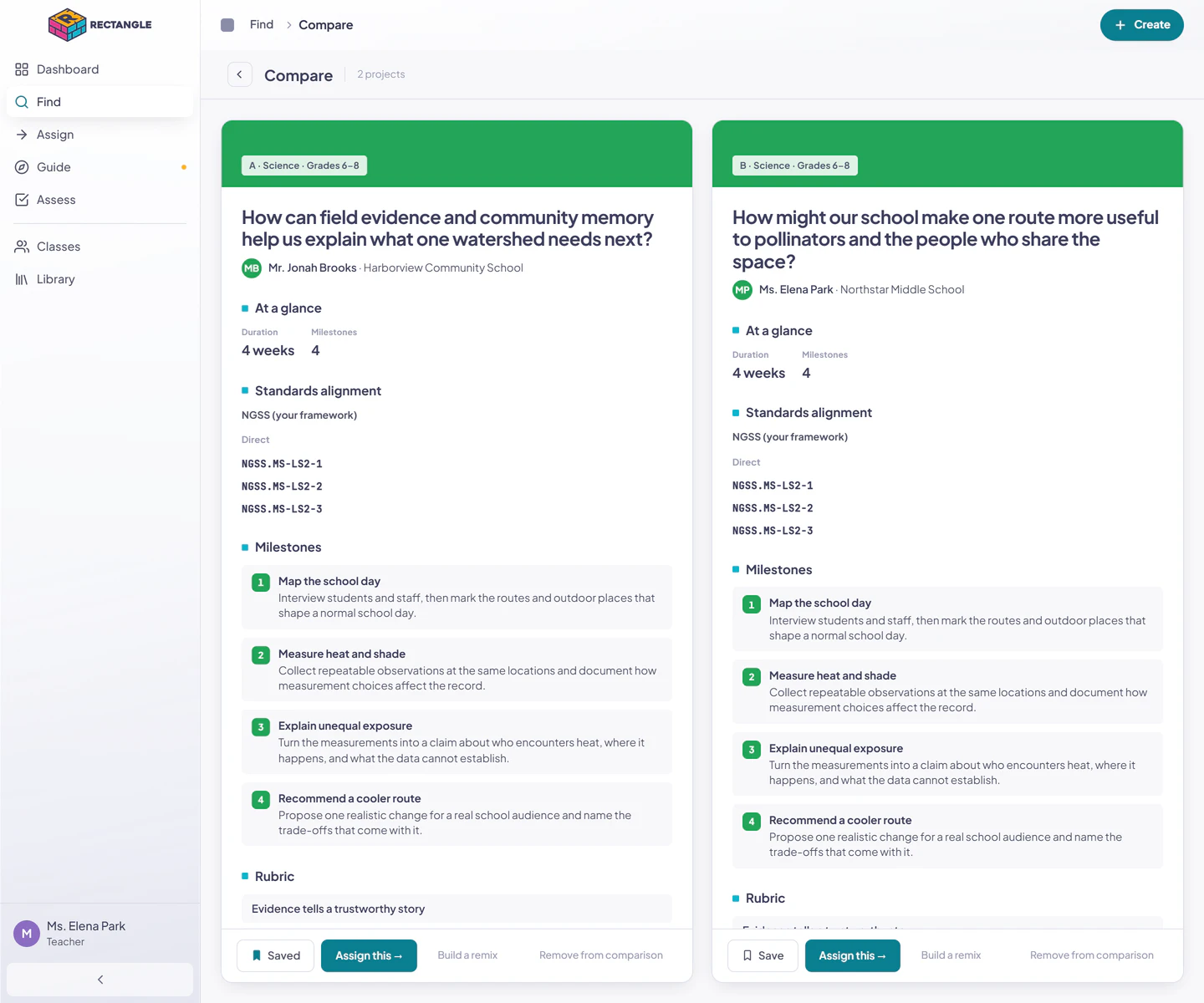Click Mr. Jonah Brooks MB avatar
Screen dimensions: 1204x1003
click(252, 268)
